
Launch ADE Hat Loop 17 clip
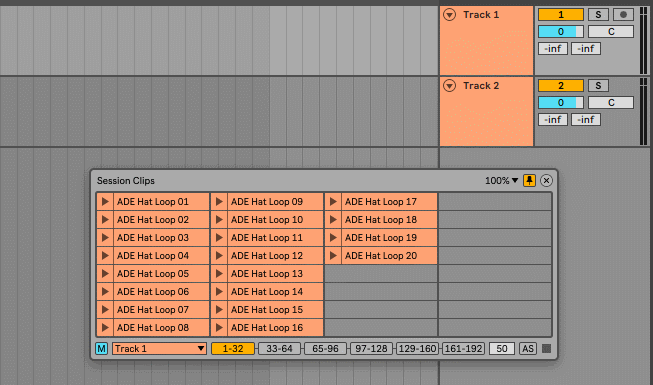tap(333, 202)
